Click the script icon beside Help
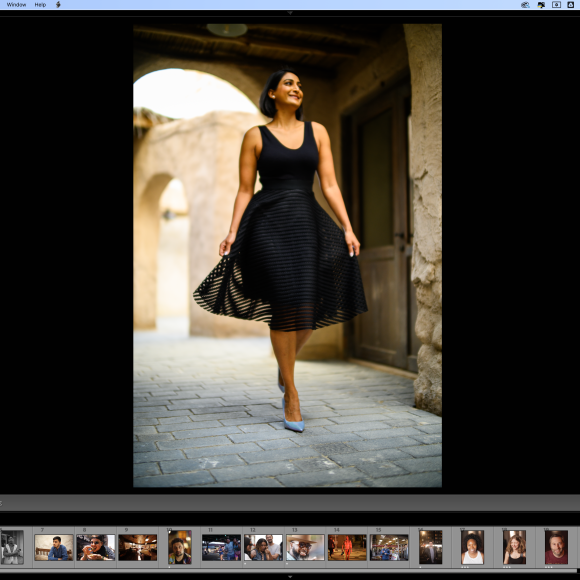This screenshot has height=580, width=580. pyautogui.click(x=58, y=5)
